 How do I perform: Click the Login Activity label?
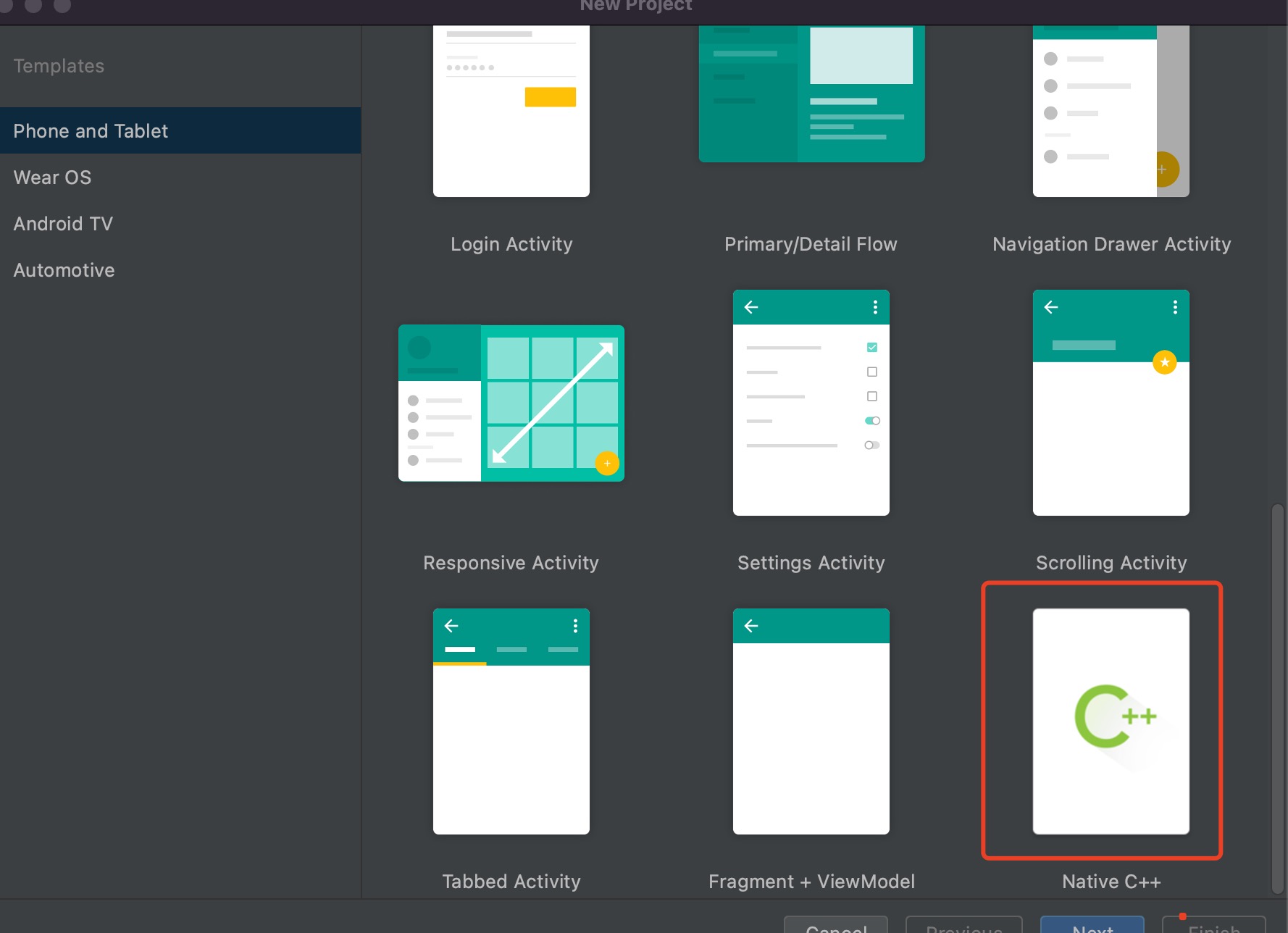click(x=511, y=244)
